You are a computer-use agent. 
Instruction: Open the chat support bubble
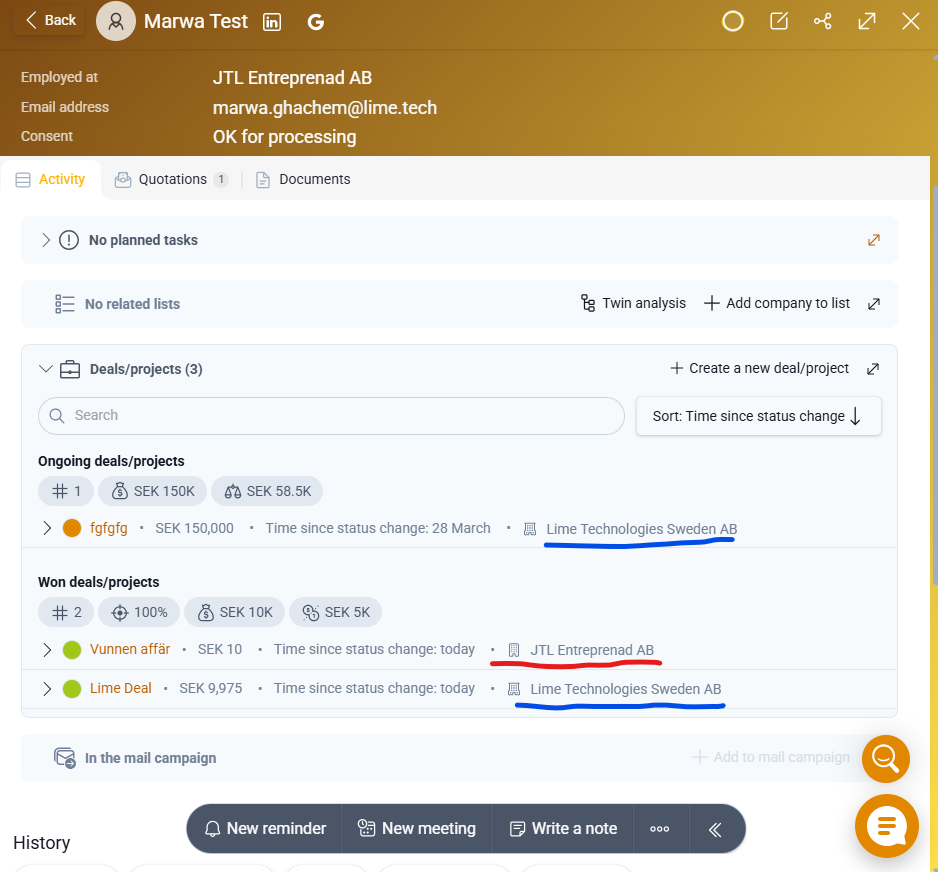887,826
